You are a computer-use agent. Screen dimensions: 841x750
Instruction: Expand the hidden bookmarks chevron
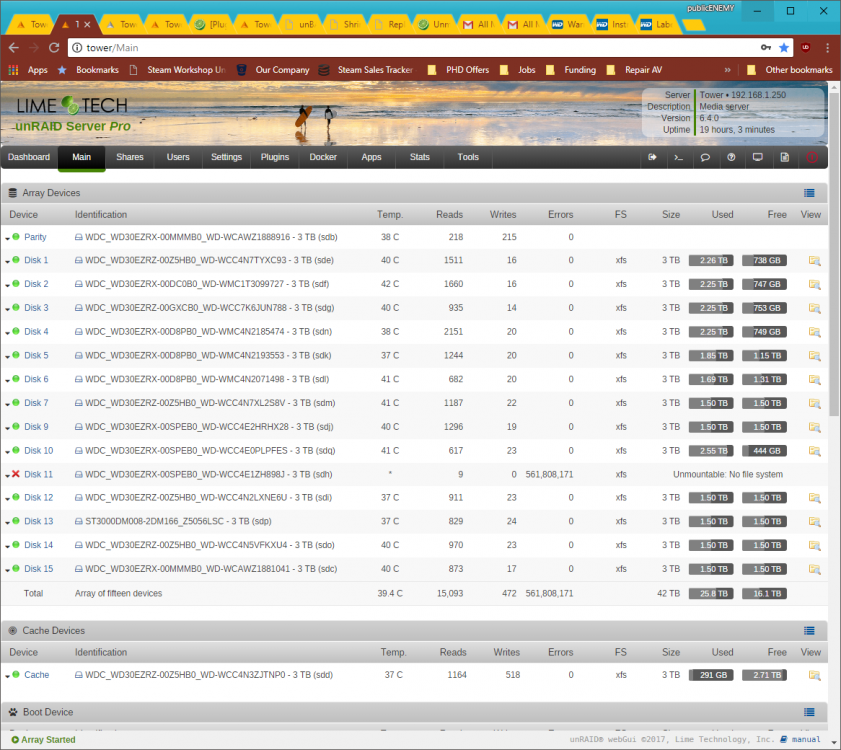727,70
